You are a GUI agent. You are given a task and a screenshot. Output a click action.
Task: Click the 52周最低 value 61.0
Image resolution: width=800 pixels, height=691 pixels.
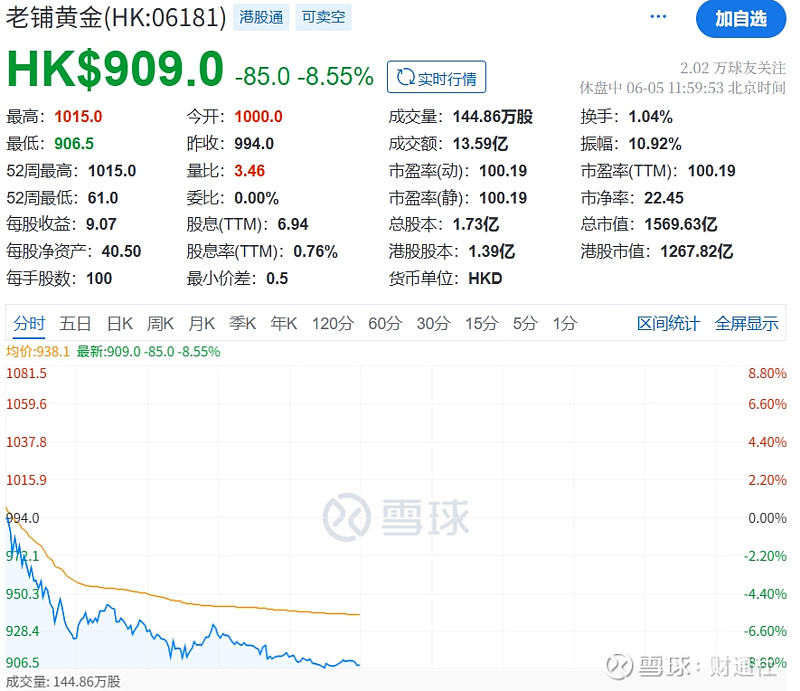(103, 198)
